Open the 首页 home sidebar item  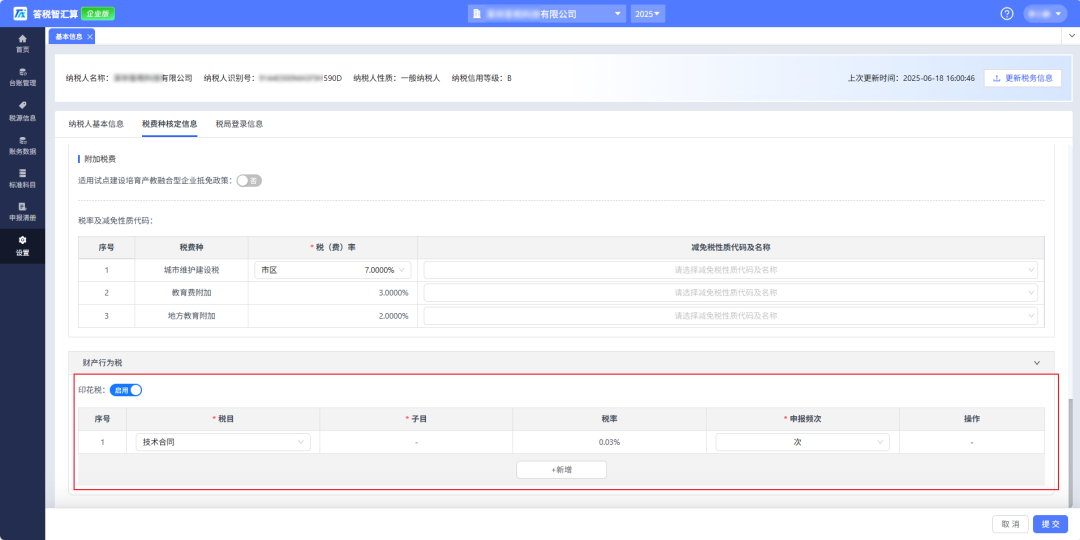click(22, 43)
